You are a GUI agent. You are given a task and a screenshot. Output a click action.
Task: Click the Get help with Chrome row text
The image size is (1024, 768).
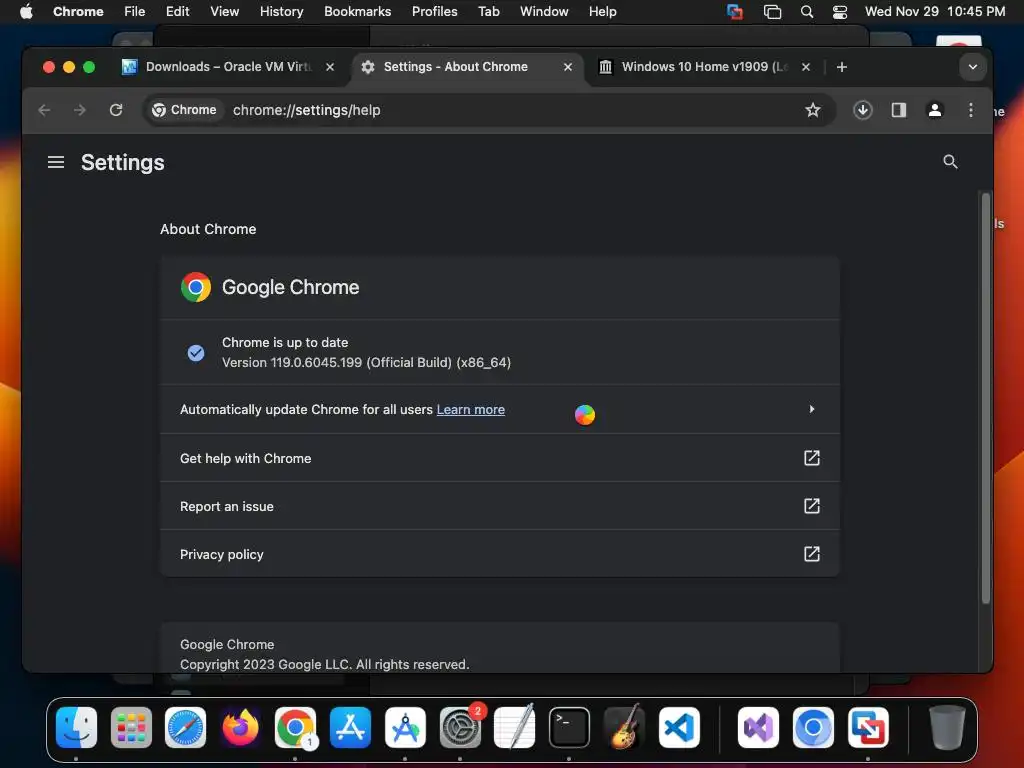(246, 458)
